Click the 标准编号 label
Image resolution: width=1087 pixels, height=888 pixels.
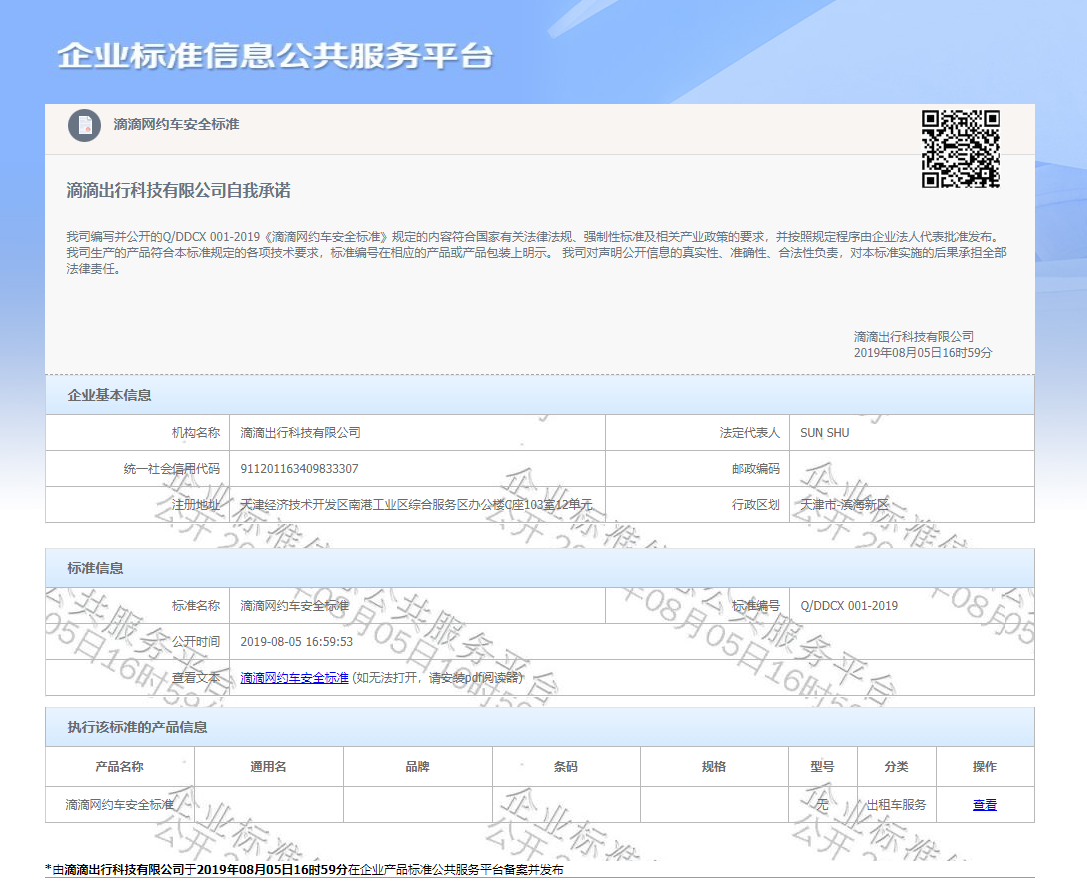756,606
